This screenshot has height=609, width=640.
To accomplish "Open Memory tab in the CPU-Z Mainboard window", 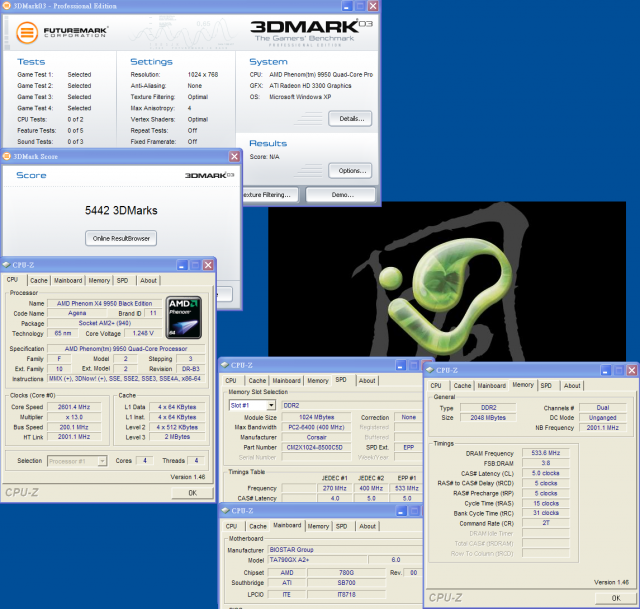I will click(318, 526).
